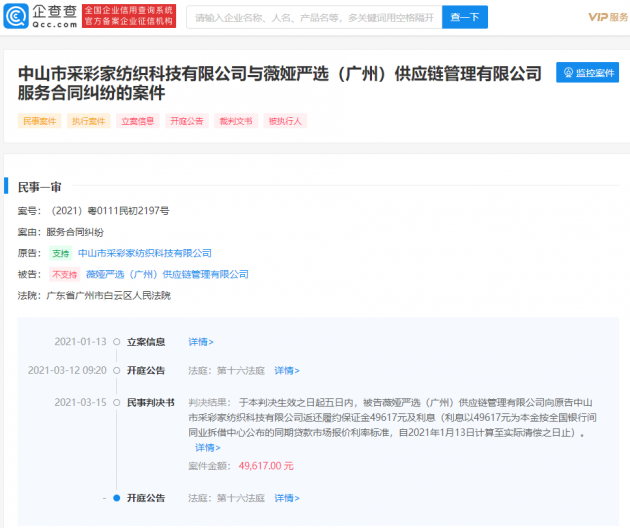Select the 民事案件 tag
This screenshot has height=528, width=630.
(x=39, y=121)
